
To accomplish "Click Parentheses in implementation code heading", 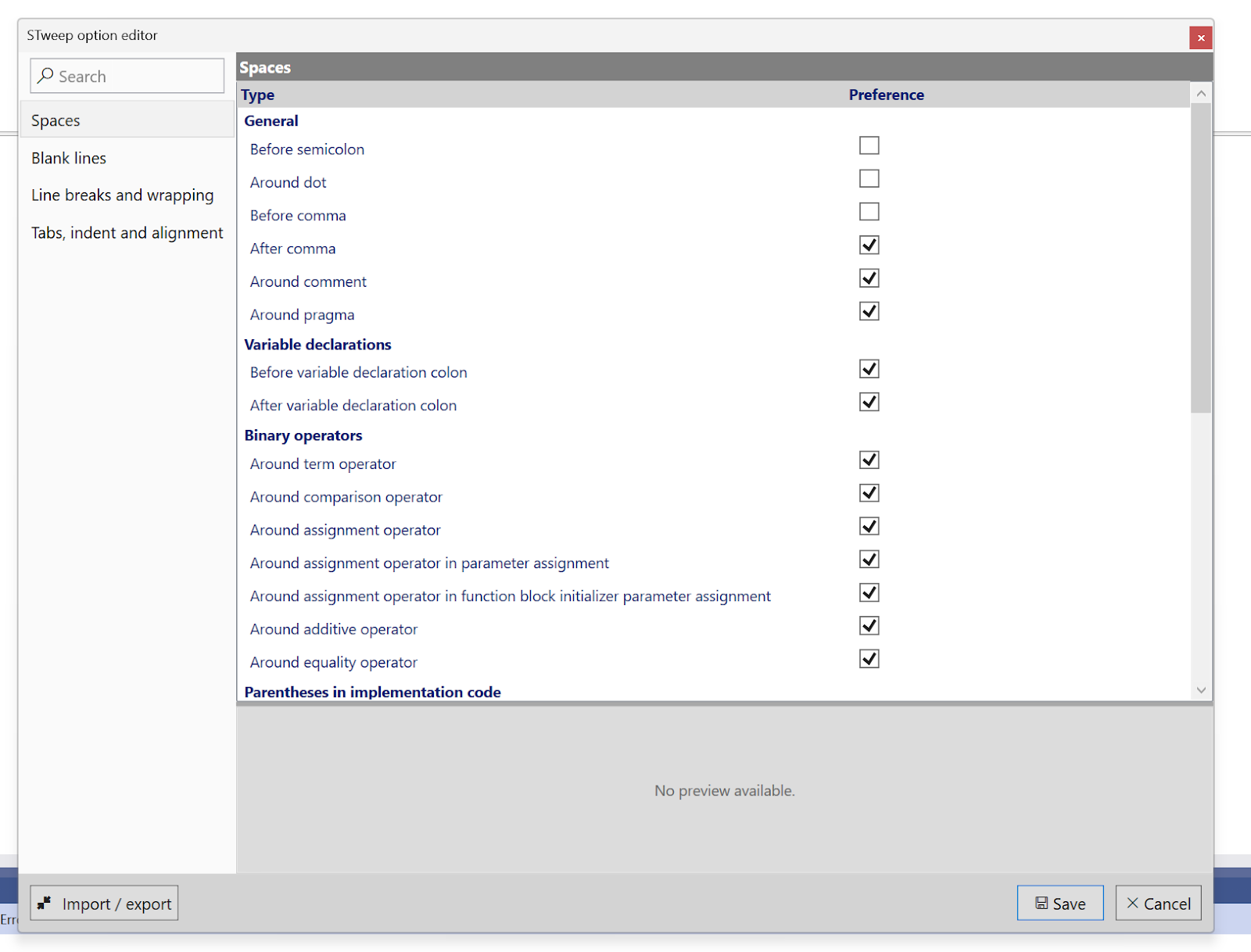I will [372, 692].
